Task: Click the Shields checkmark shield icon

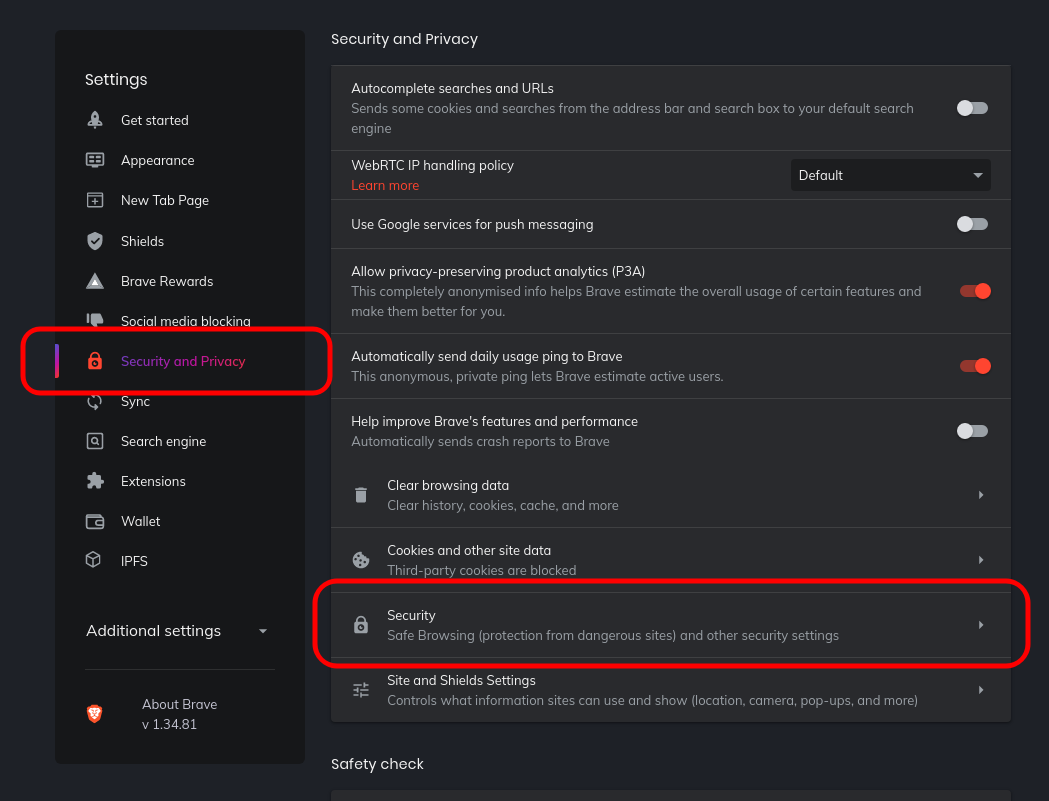Action: (x=95, y=241)
